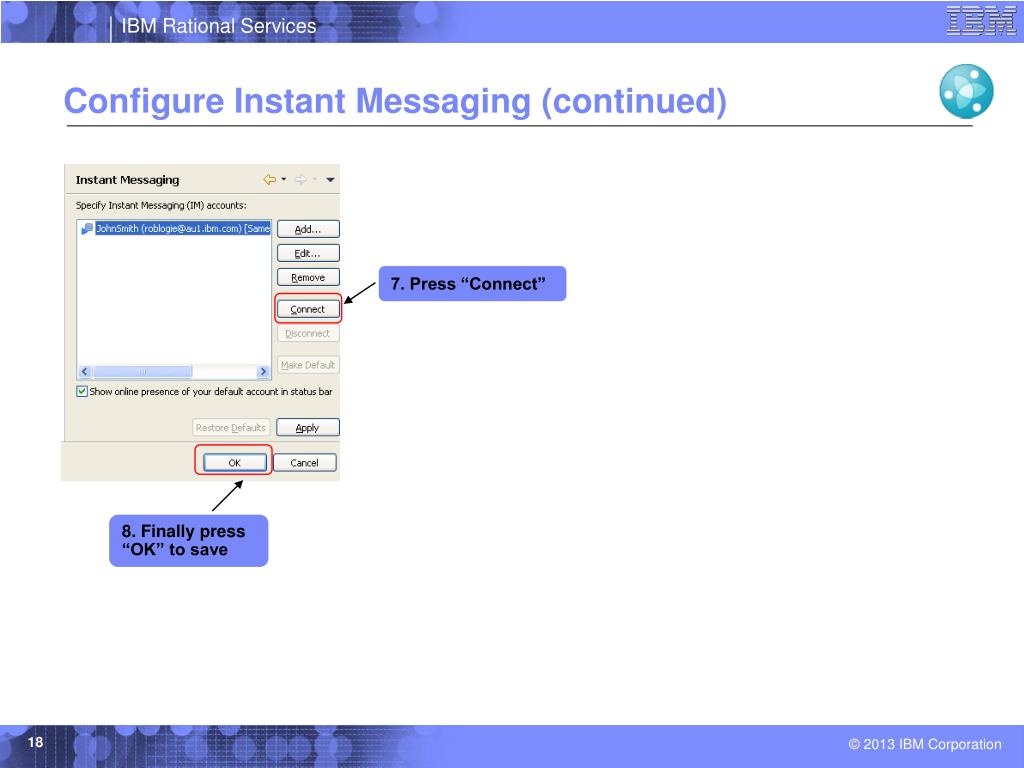Image resolution: width=1024 pixels, height=768 pixels.
Task: Cancel the preferences dialog
Action: pos(304,462)
